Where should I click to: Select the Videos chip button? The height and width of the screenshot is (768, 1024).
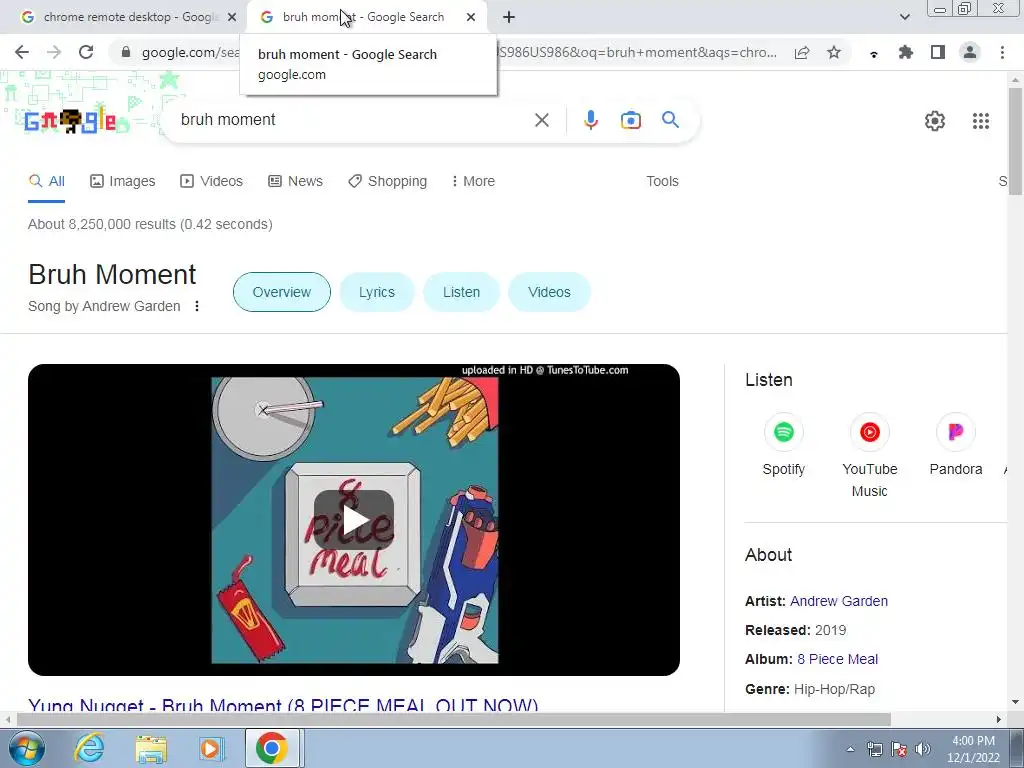click(549, 292)
